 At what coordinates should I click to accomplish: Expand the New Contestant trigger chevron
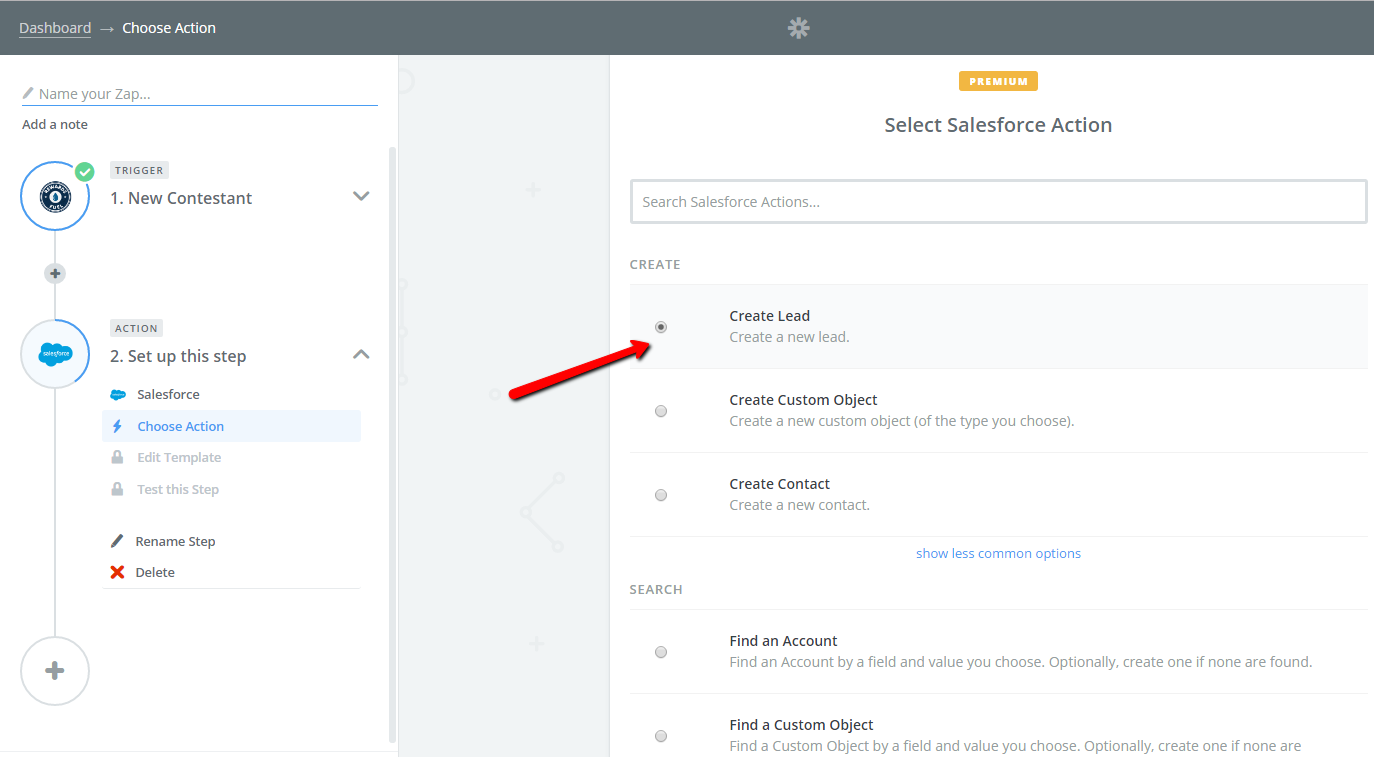point(362,196)
